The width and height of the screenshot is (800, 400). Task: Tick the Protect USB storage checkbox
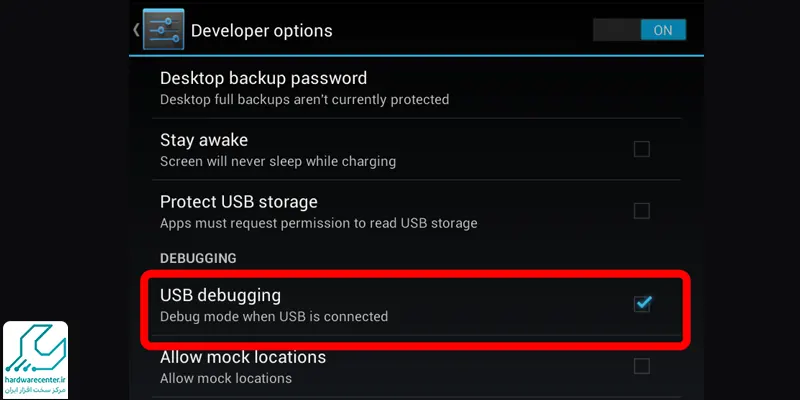point(641,210)
